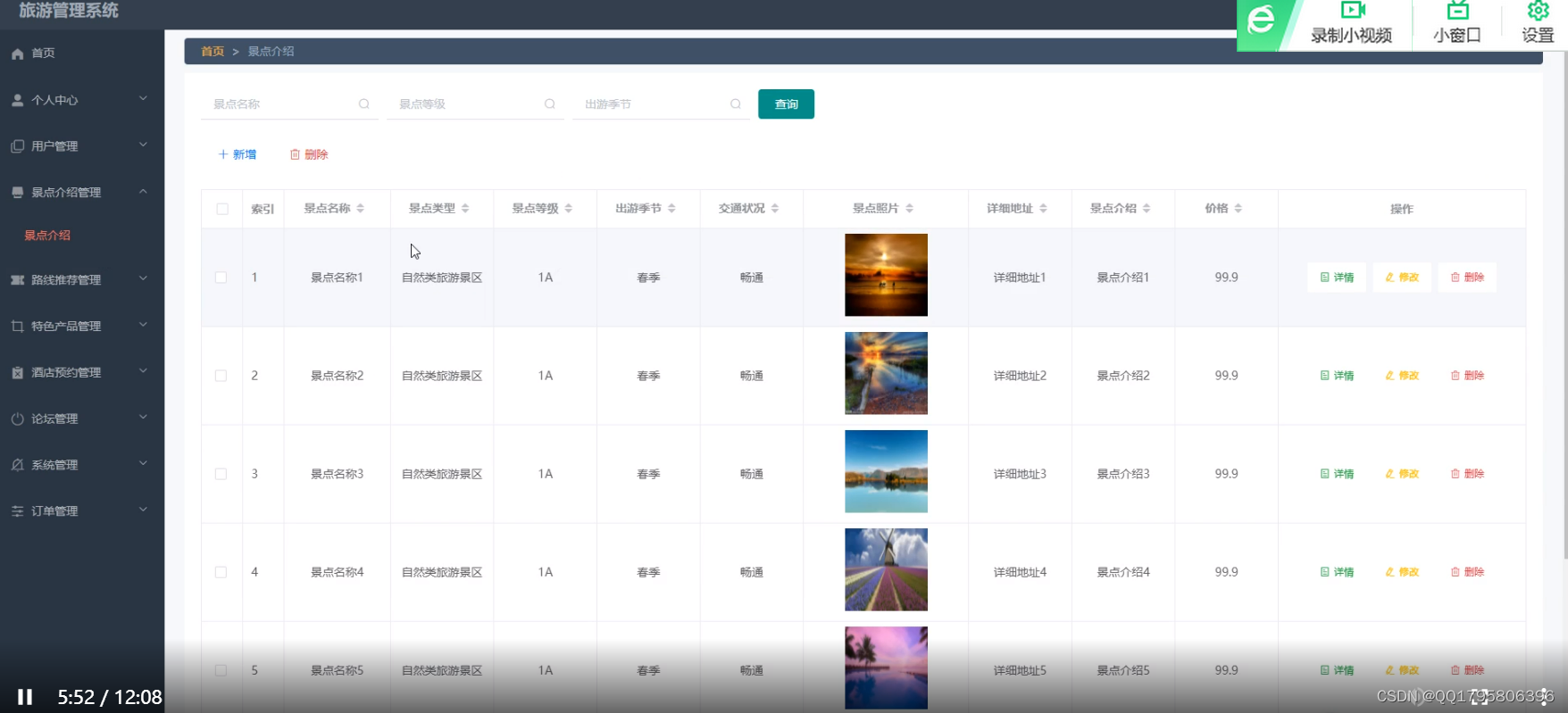The height and width of the screenshot is (713, 1568).
Task: Click 删除 for 景点名称3
Action: pyautogui.click(x=1467, y=474)
